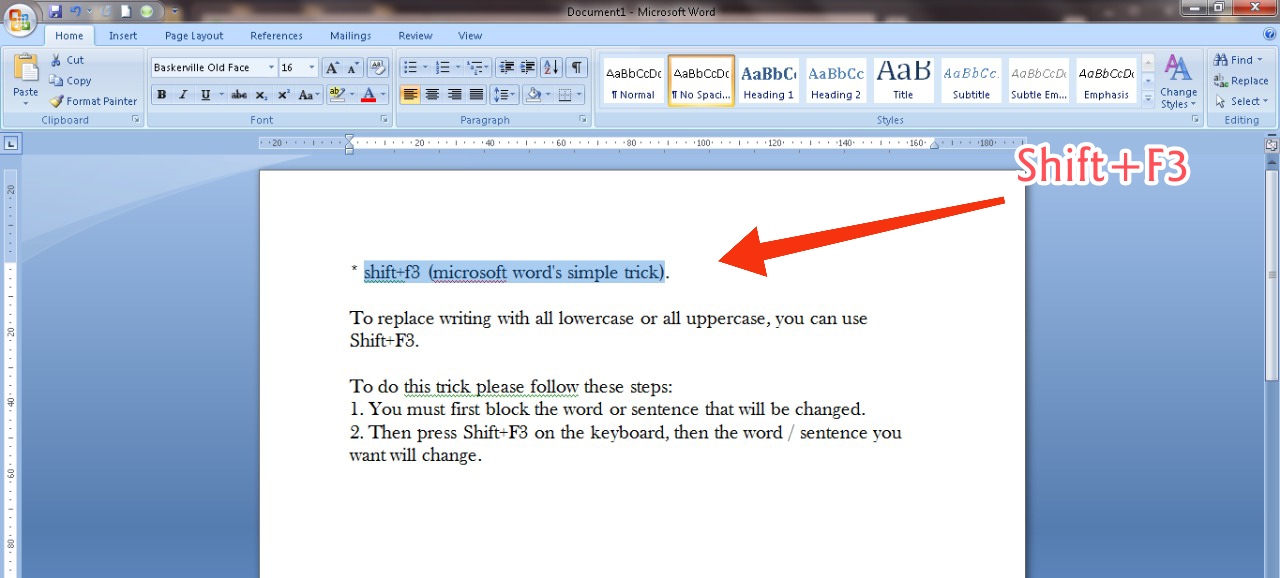Image resolution: width=1280 pixels, height=578 pixels.
Task: Toggle strikethrough formatting
Action: (238, 95)
